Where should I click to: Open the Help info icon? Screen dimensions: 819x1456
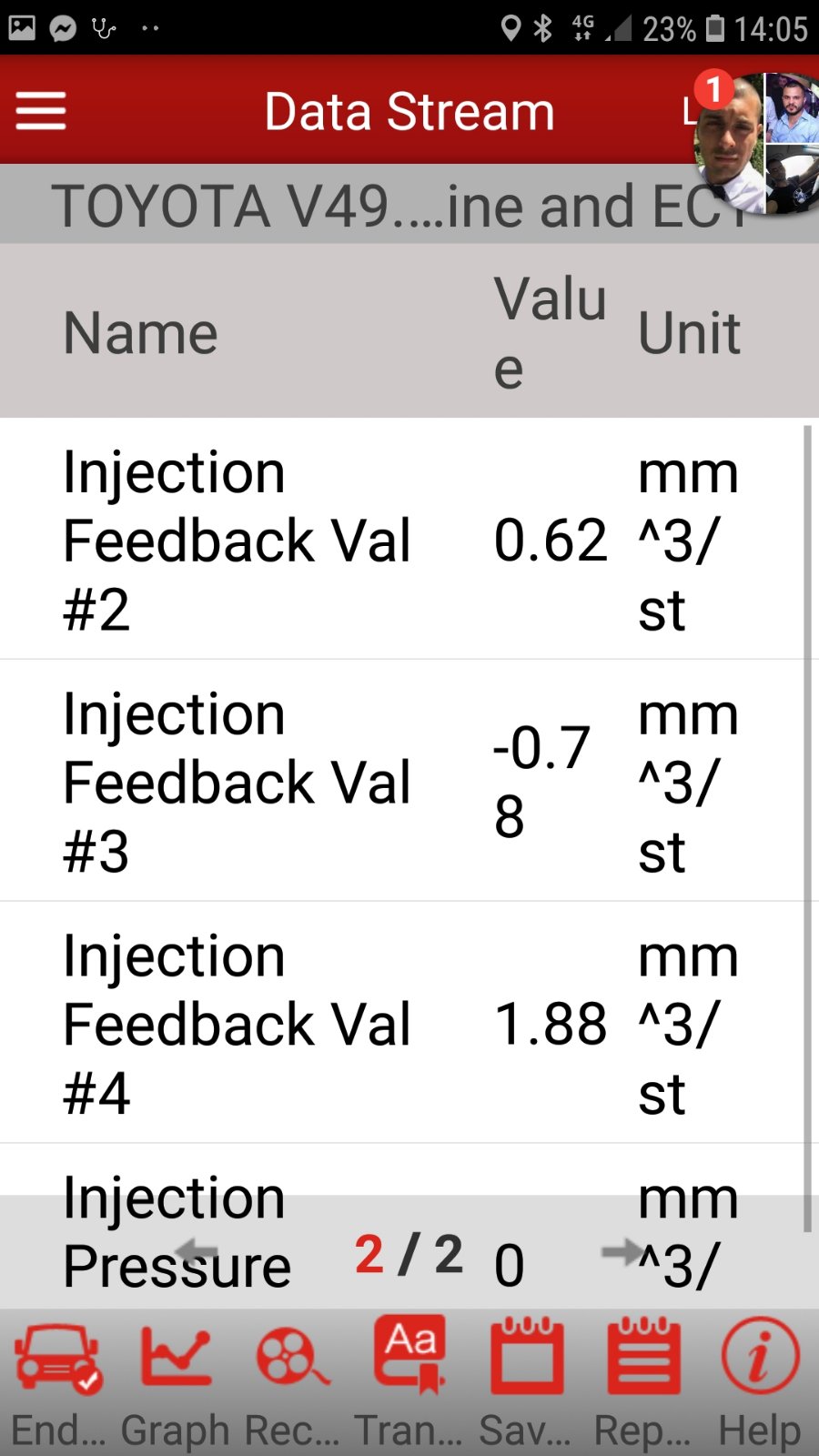coord(760,1358)
